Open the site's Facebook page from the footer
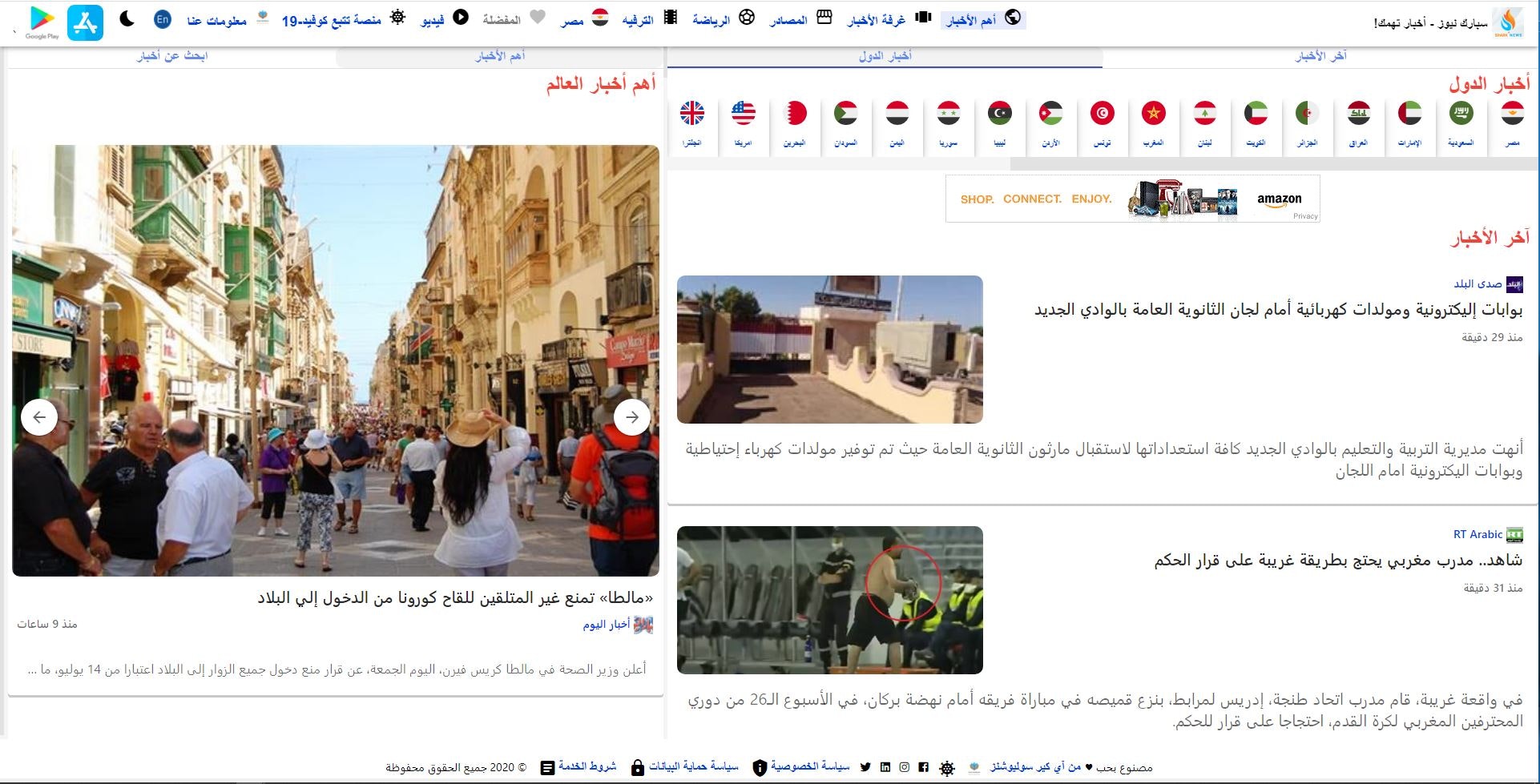The height and width of the screenshot is (784, 1540). click(924, 766)
